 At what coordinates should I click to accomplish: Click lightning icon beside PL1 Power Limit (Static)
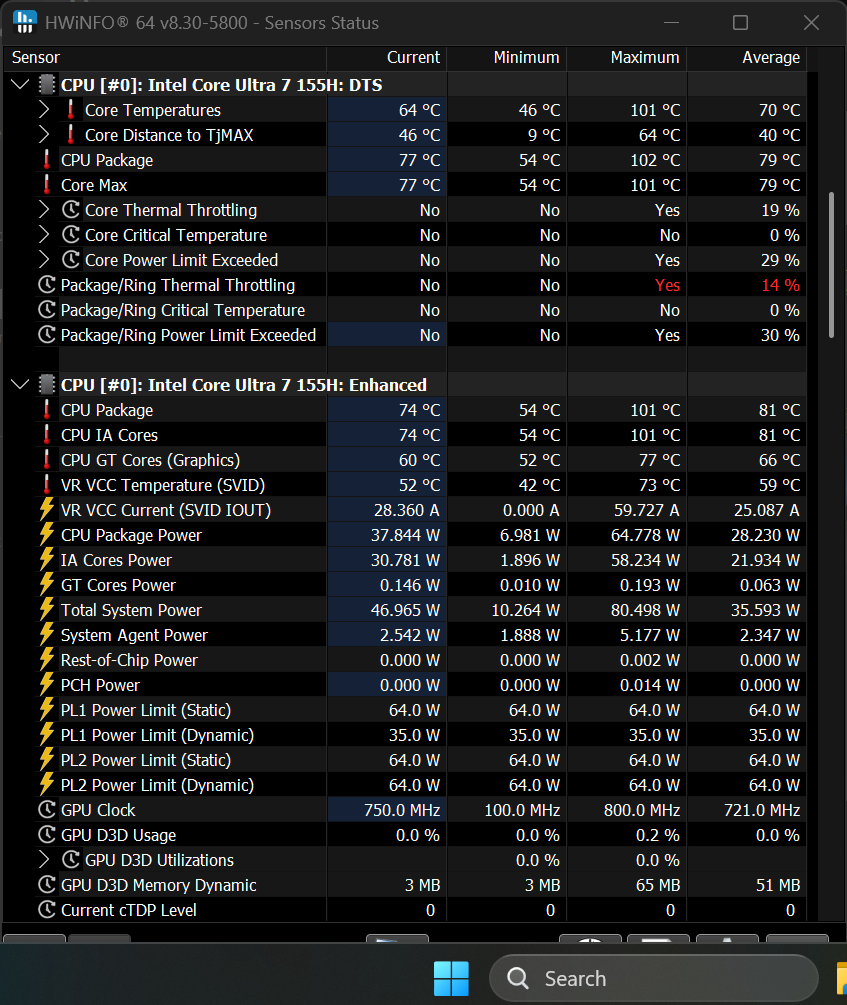pos(47,710)
